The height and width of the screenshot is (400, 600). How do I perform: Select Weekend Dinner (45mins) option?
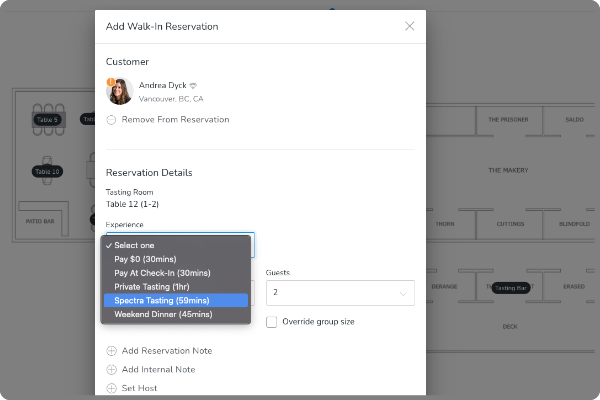[164, 314]
